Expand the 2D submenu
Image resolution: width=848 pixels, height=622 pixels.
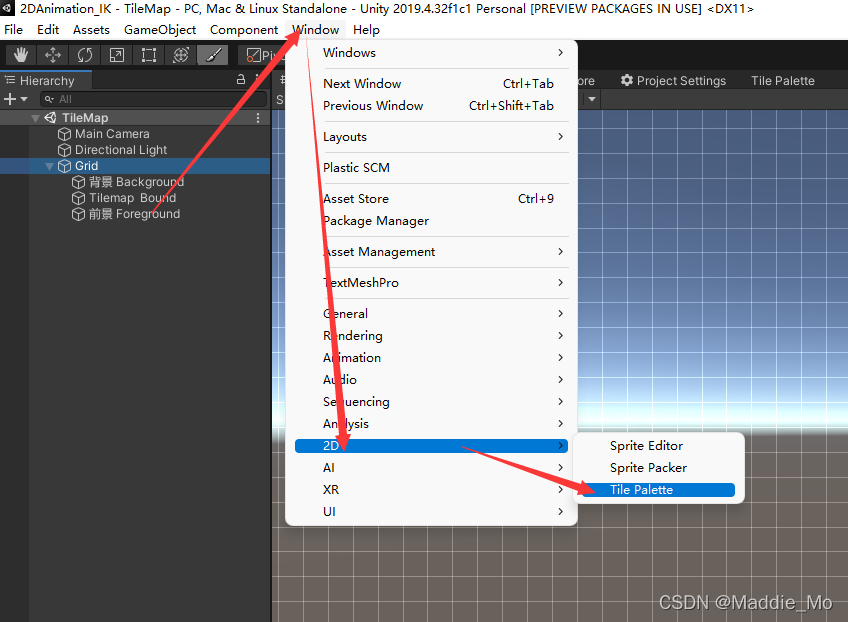(x=432, y=446)
